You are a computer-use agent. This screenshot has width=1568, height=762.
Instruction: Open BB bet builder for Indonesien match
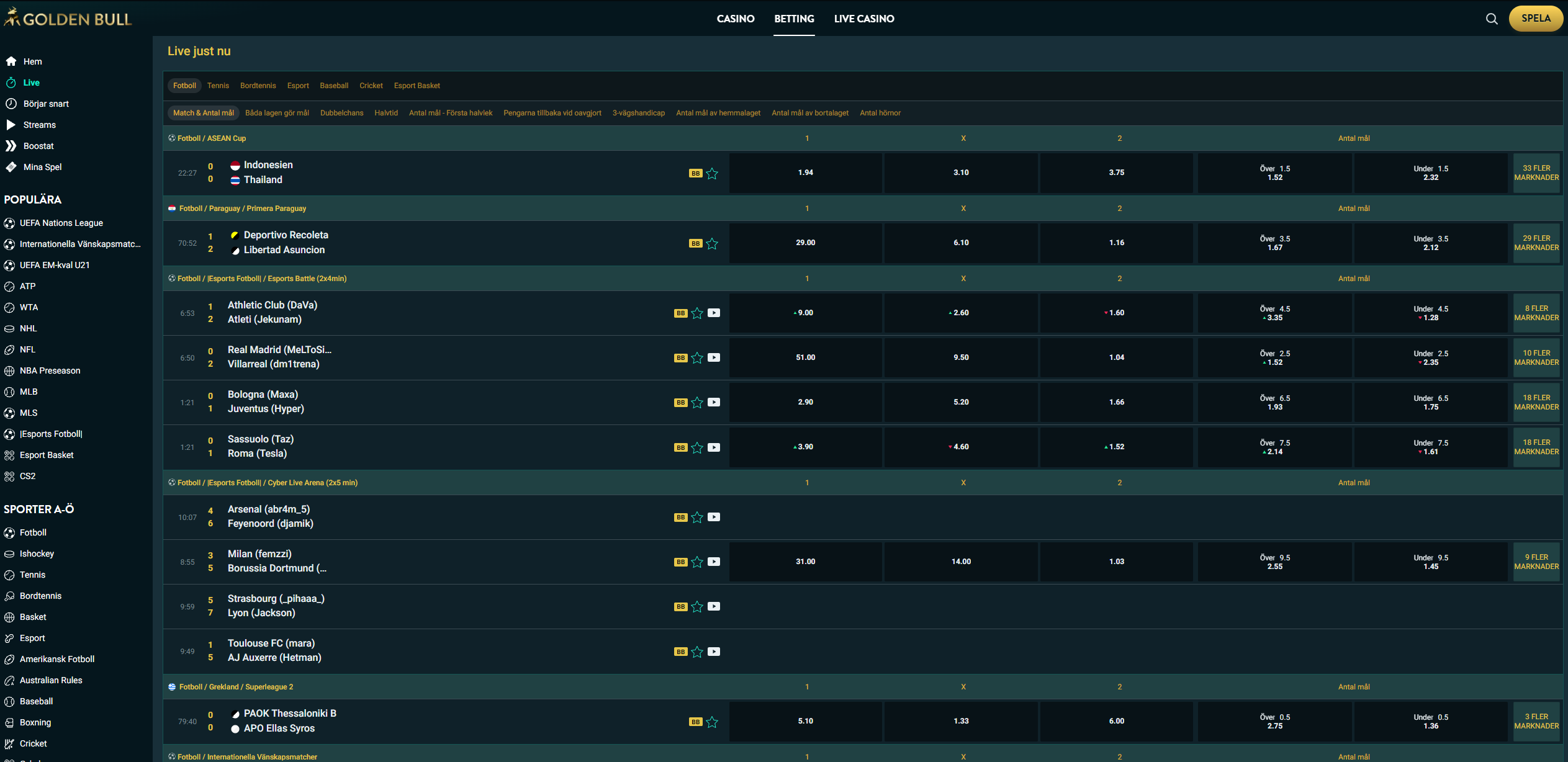coord(695,173)
